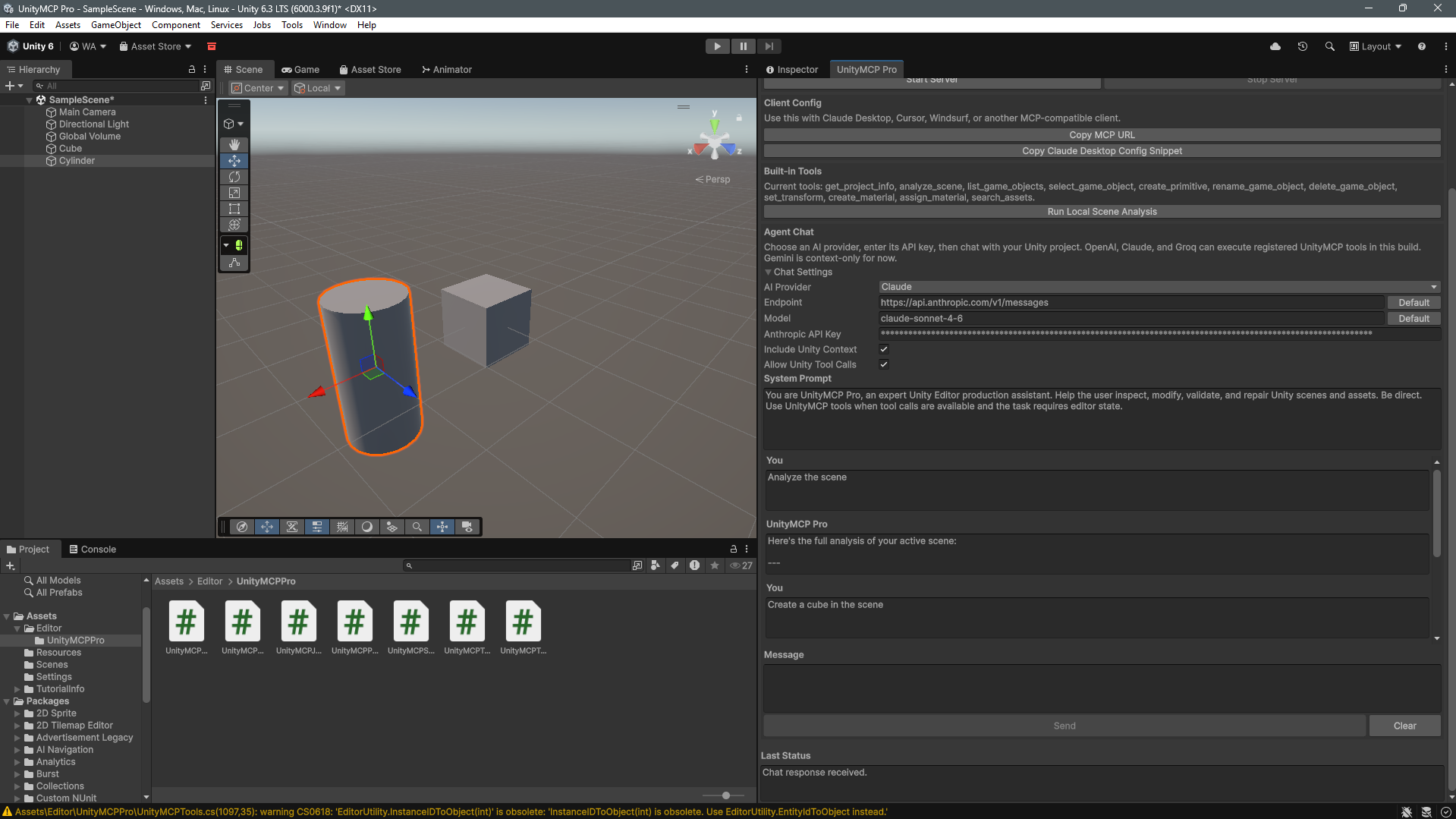
Task: Click the Message input box
Action: pos(1102,688)
